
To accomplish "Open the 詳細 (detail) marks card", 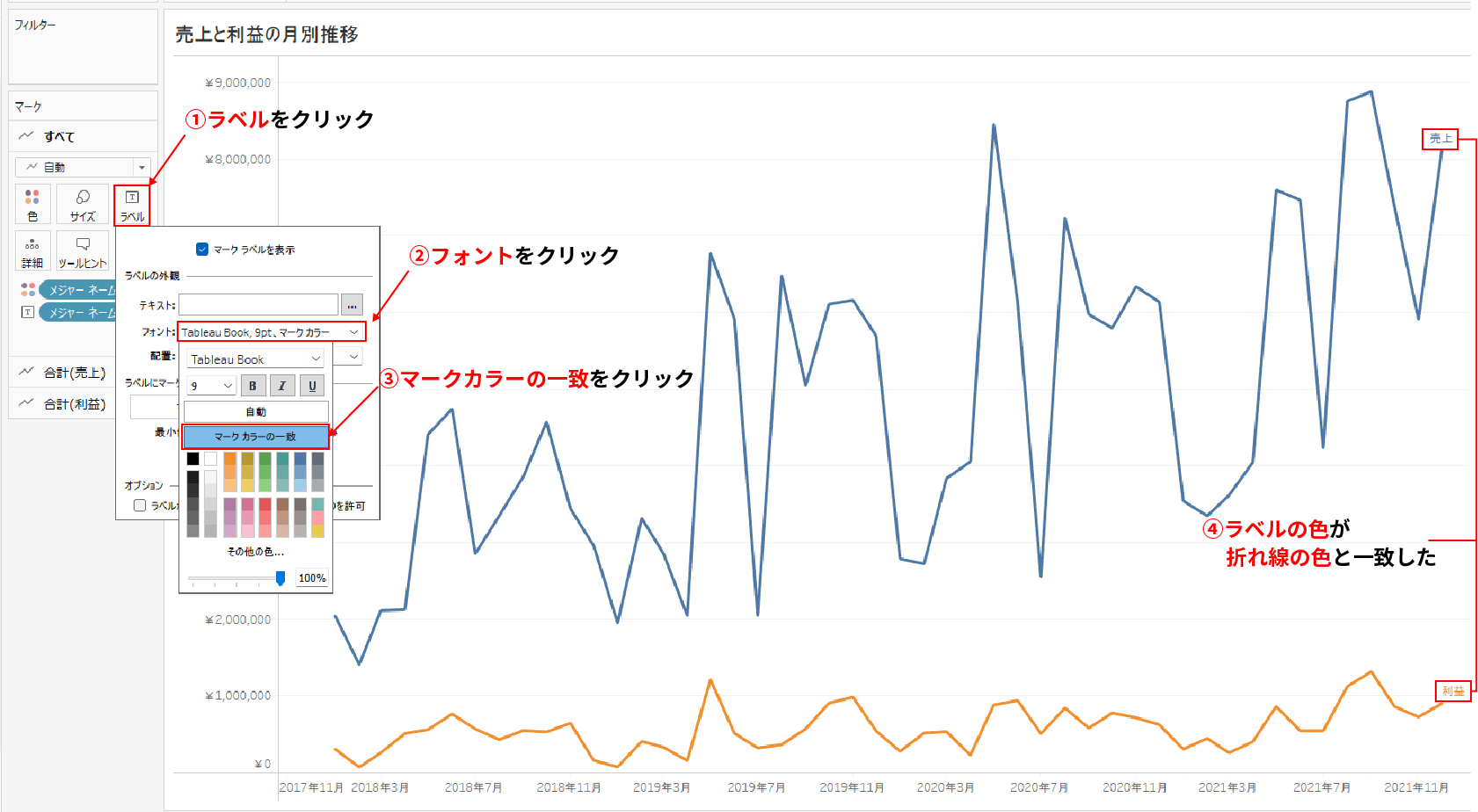I will click(x=33, y=251).
